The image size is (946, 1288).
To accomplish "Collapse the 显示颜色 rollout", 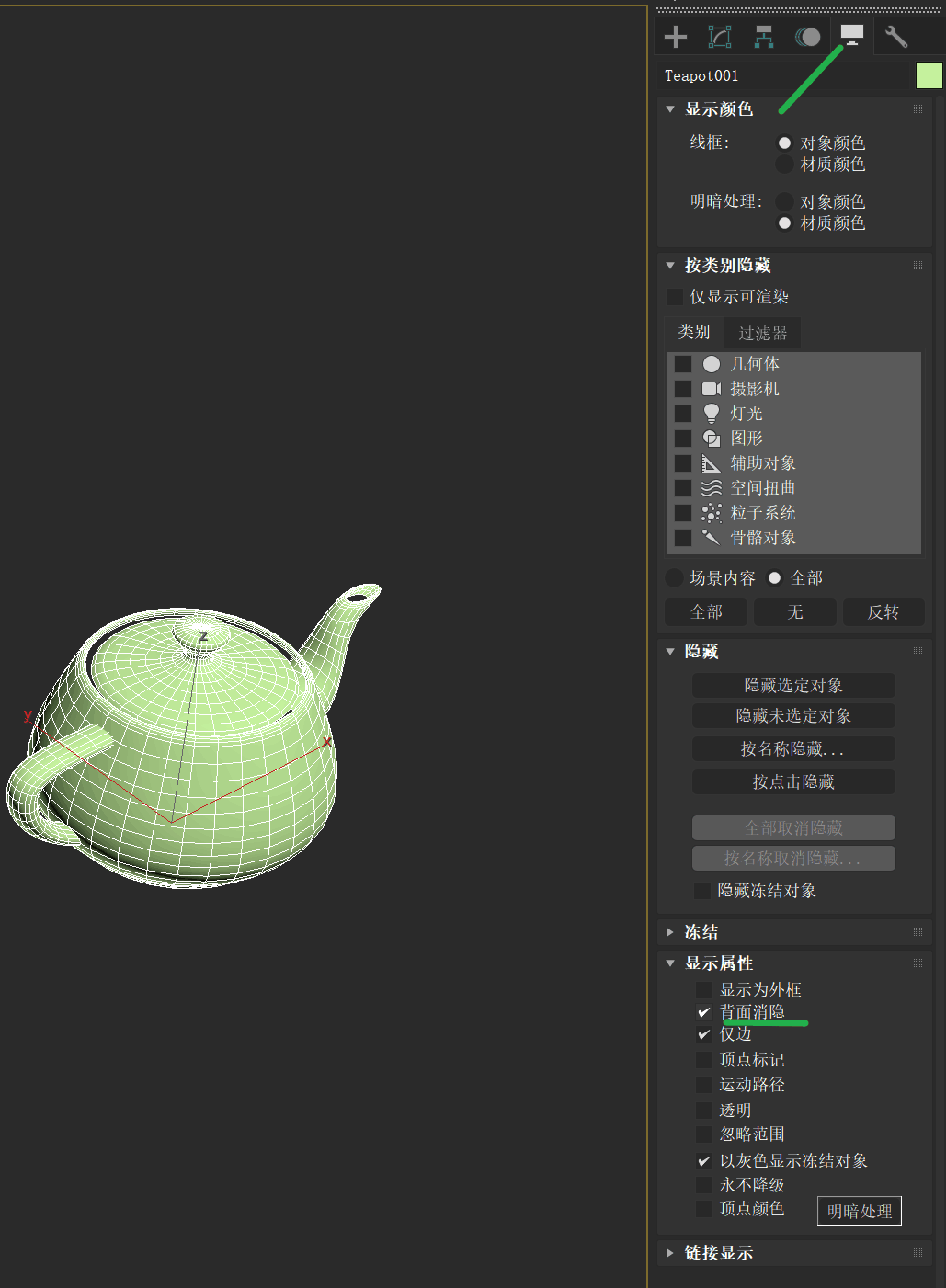I will click(670, 109).
